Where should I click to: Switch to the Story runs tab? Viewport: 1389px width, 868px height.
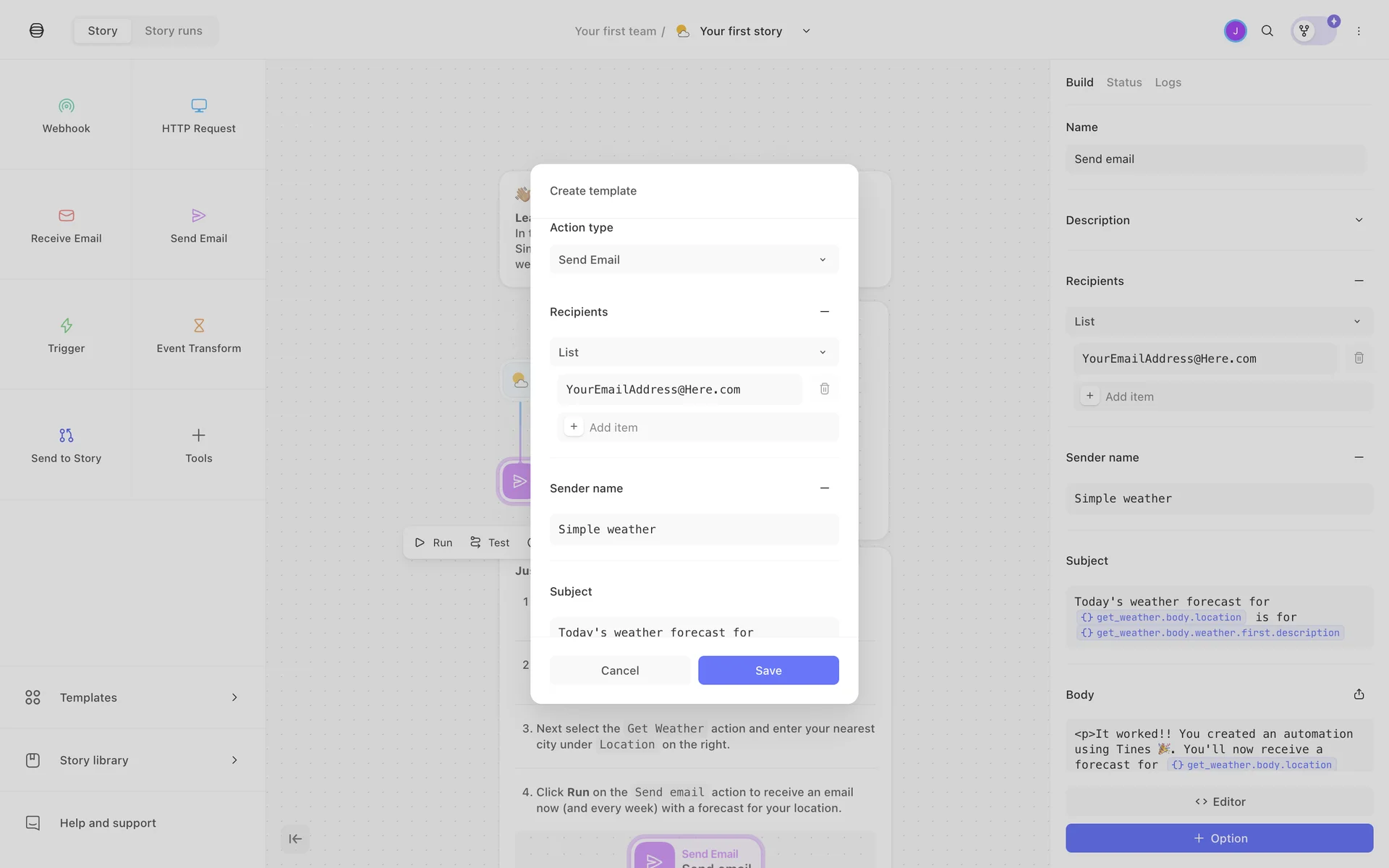(x=174, y=31)
